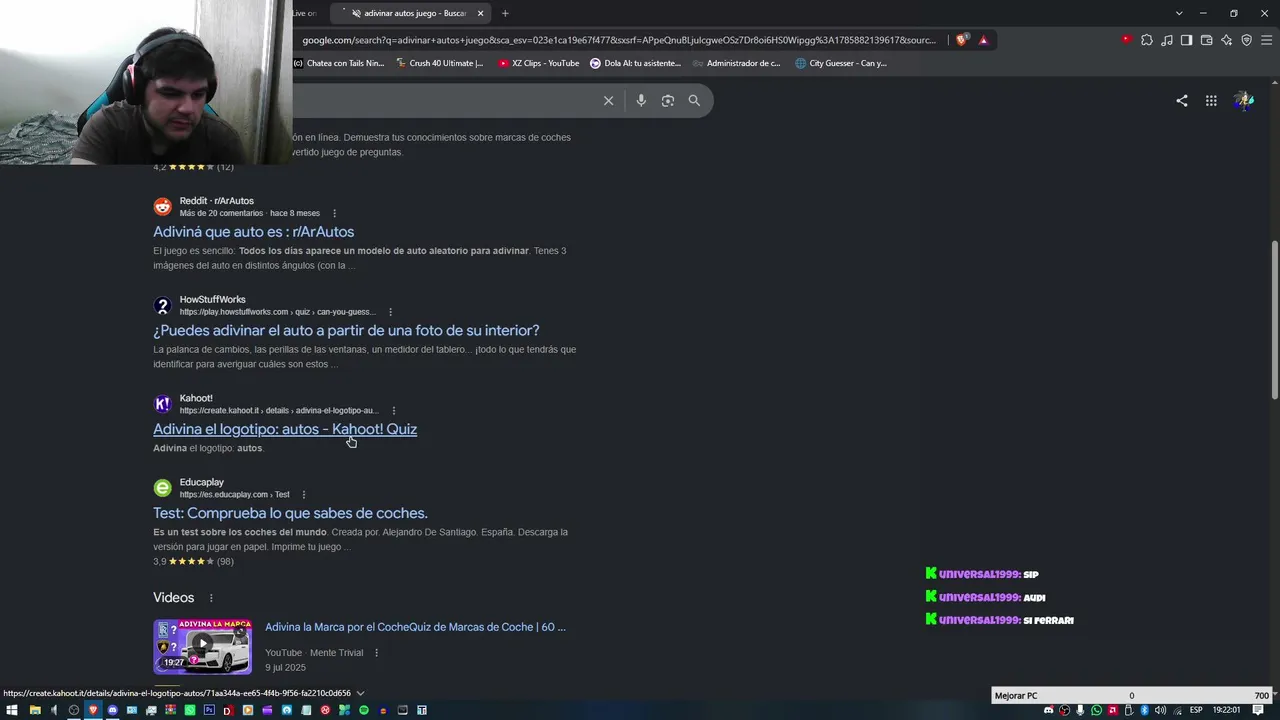This screenshot has width=1280, height=720.
Task: Click the Reddit site icon
Action: (x=162, y=207)
